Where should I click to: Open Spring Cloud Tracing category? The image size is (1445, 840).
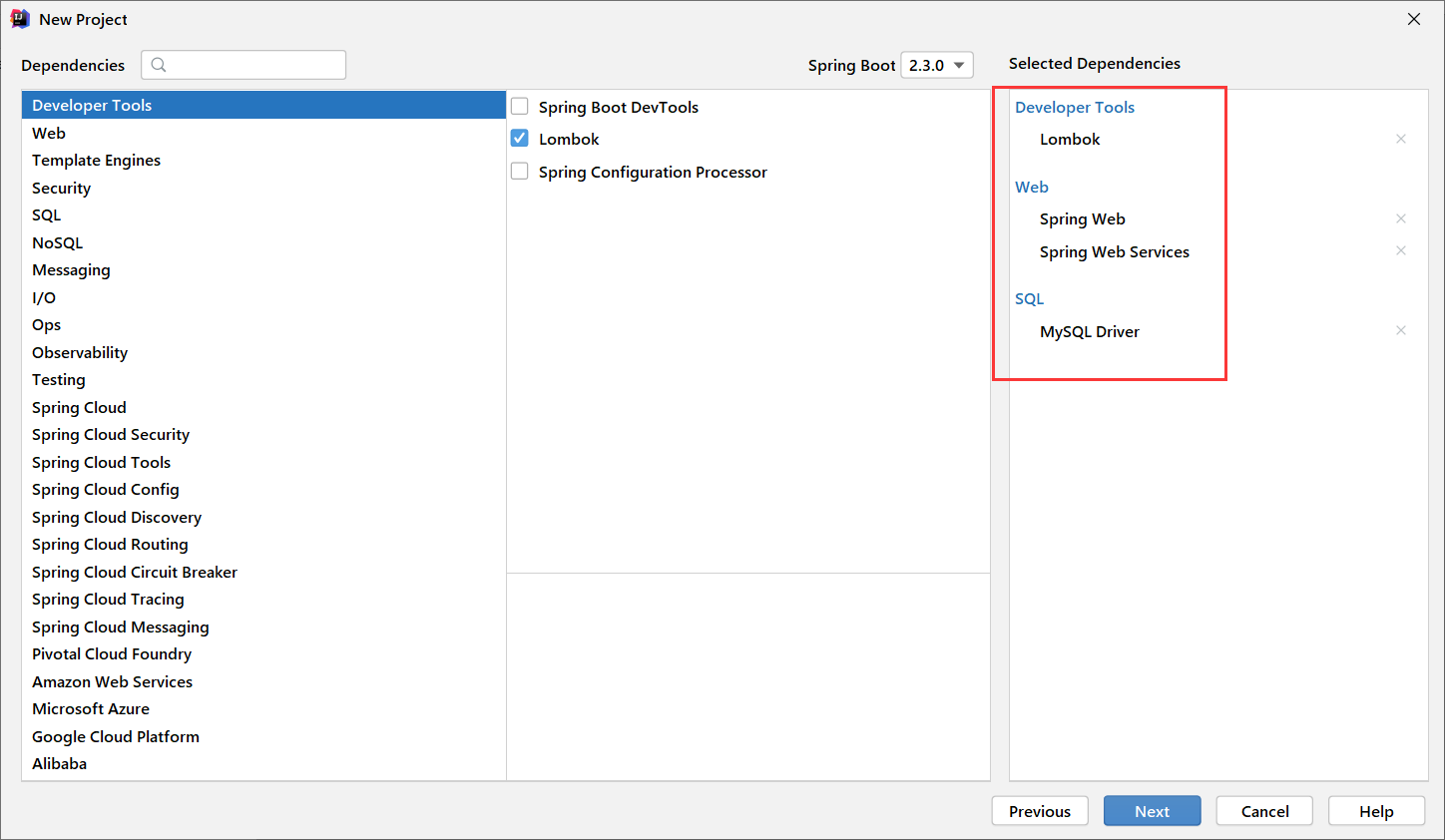[263, 599]
